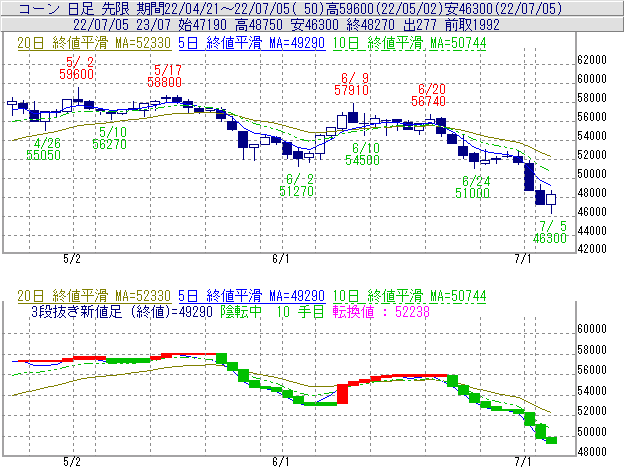
Task: Click the lower 5日 終値平滑 MA=49290 legend
Action: click(x=252, y=296)
